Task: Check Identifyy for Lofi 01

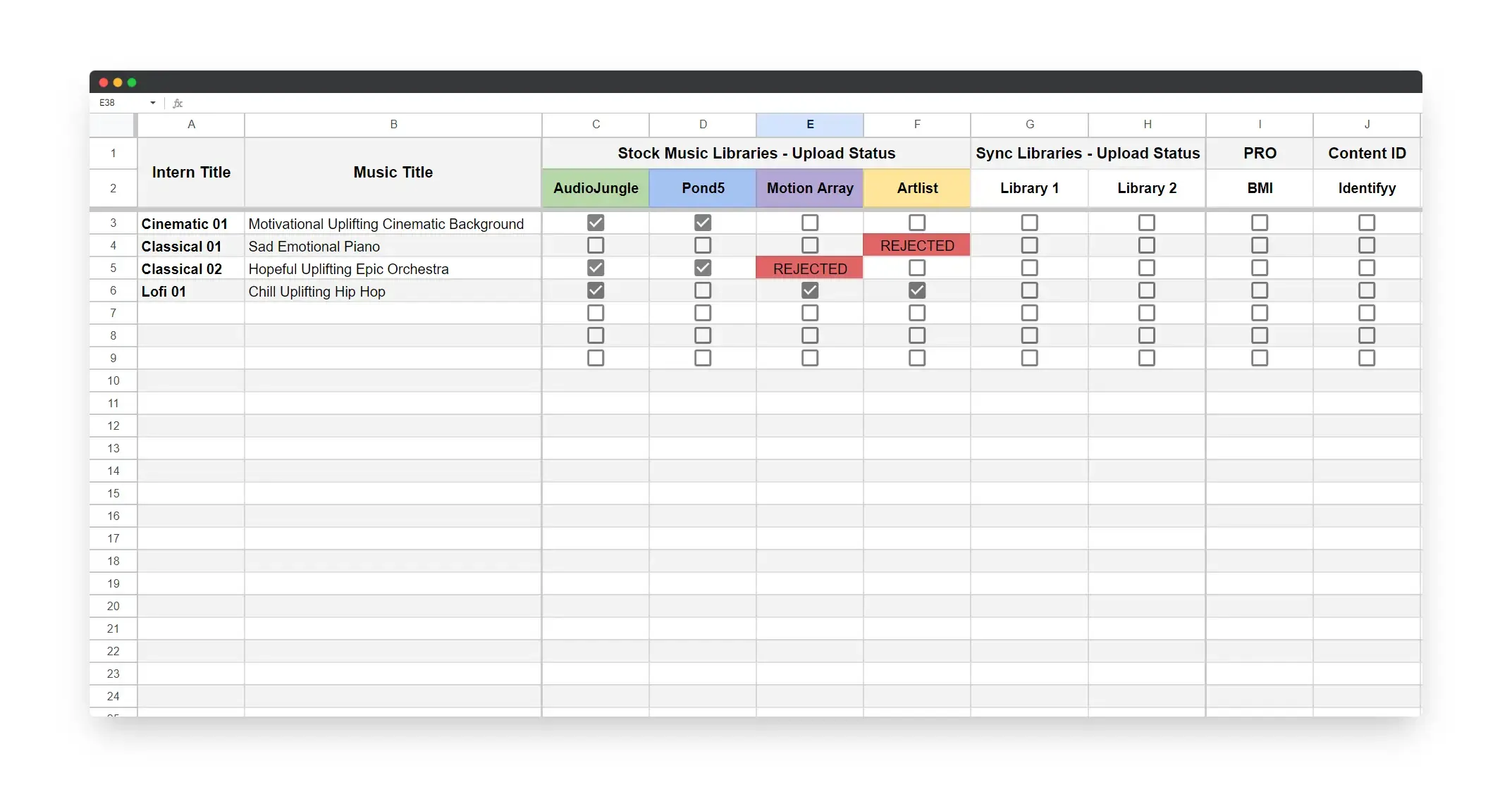Action: (x=1367, y=290)
